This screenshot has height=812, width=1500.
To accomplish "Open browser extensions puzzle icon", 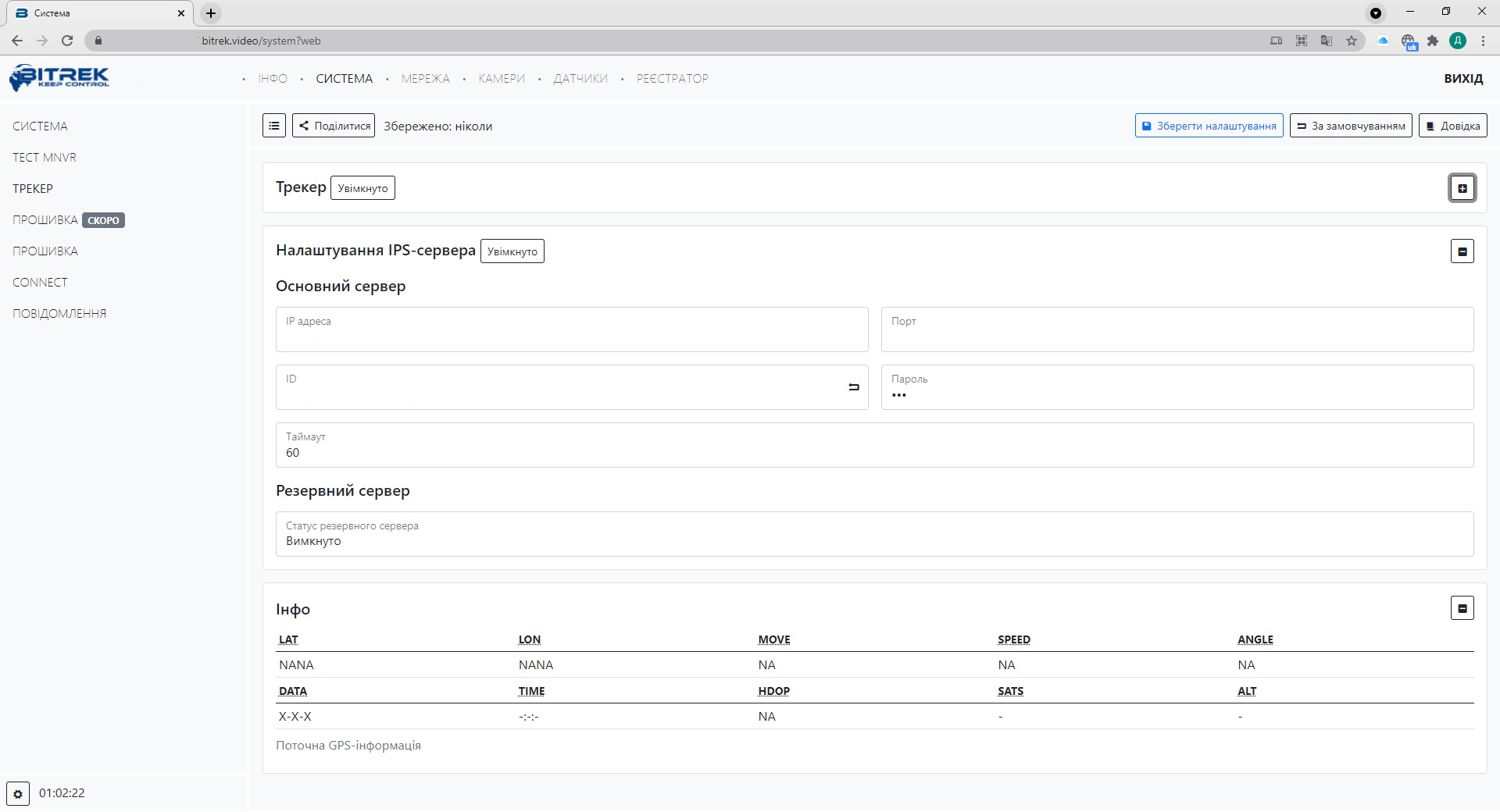I will pos(1433,41).
